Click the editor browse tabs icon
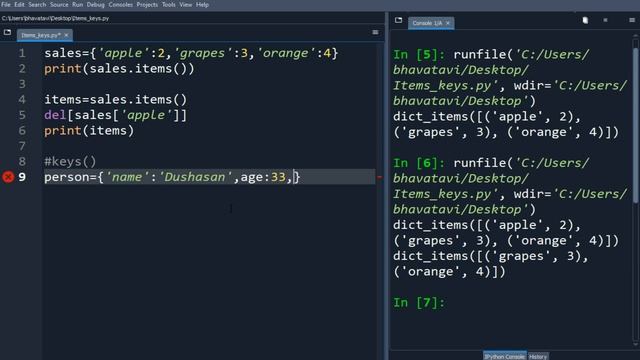 [x=7, y=32]
